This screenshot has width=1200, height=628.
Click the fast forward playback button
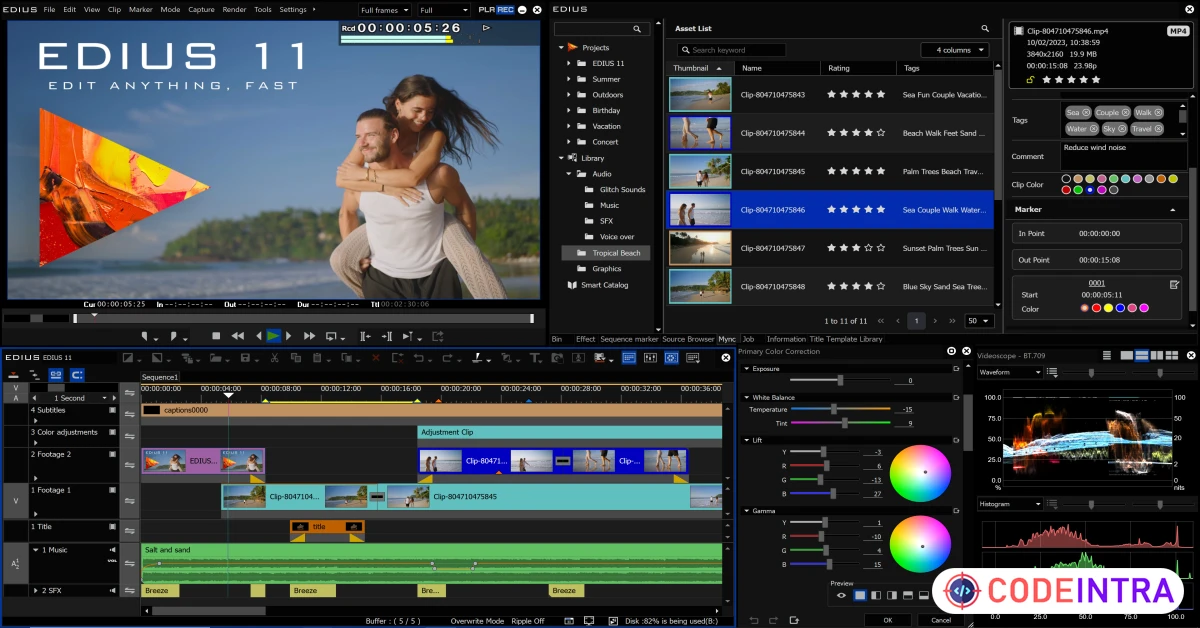tap(310, 336)
